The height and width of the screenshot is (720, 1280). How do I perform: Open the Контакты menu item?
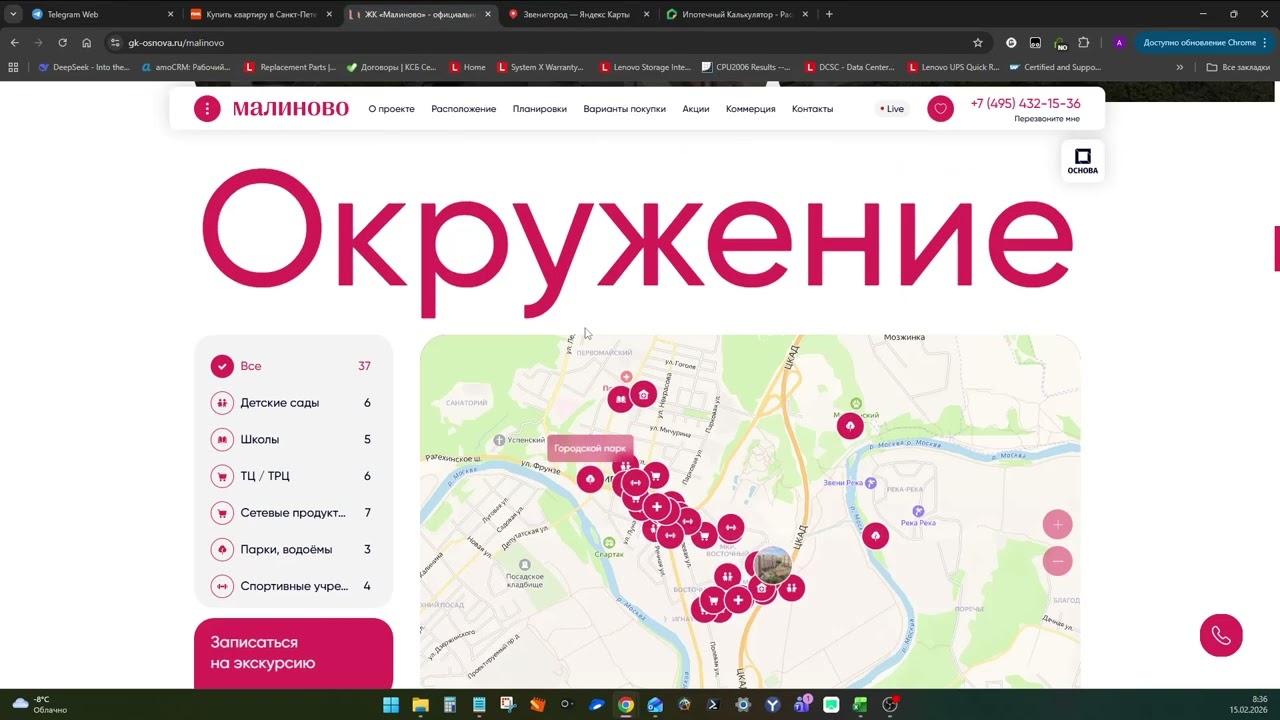coord(812,109)
